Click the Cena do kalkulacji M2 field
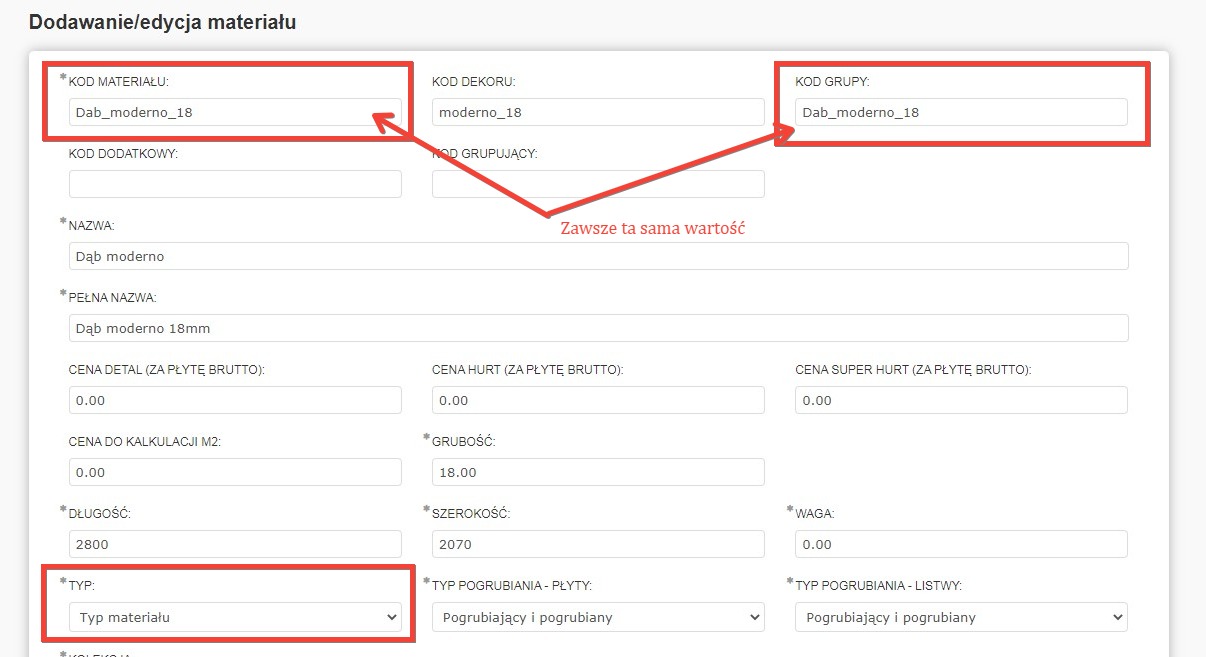The height and width of the screenshot is (657, 1206). (235, 472)
